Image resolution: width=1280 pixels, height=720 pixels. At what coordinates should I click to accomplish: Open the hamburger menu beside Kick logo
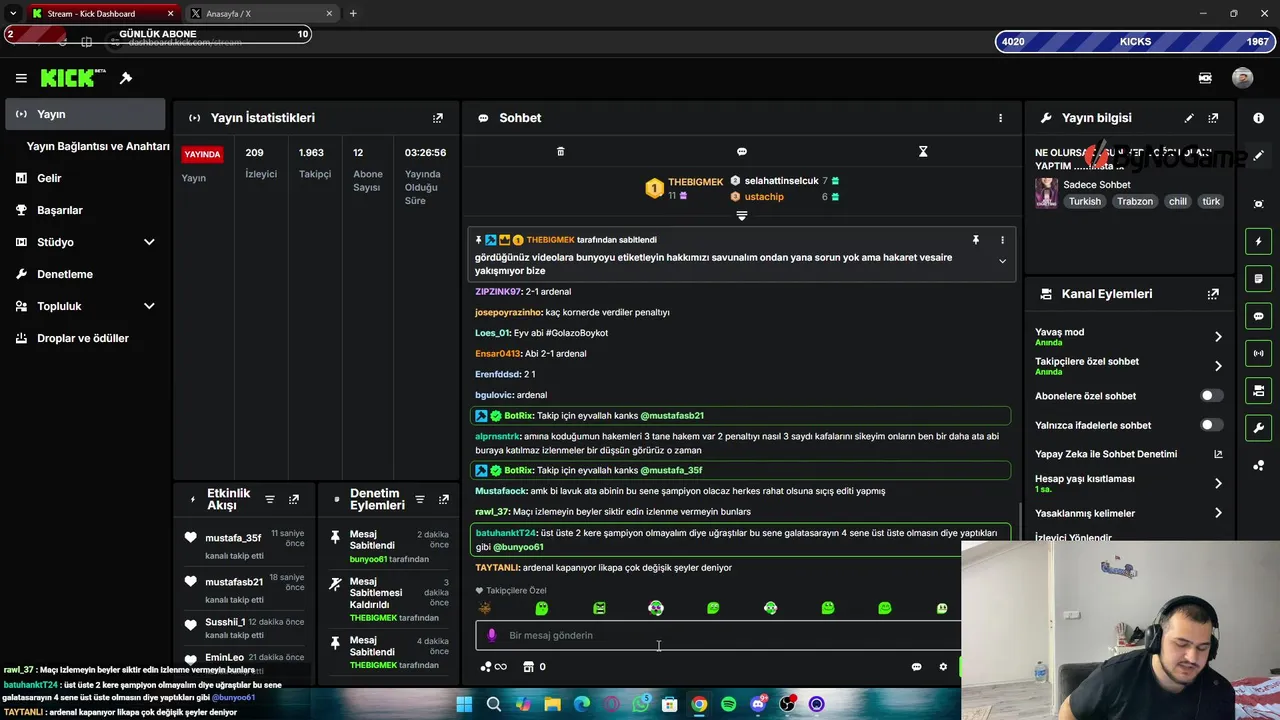click(21, 78)
